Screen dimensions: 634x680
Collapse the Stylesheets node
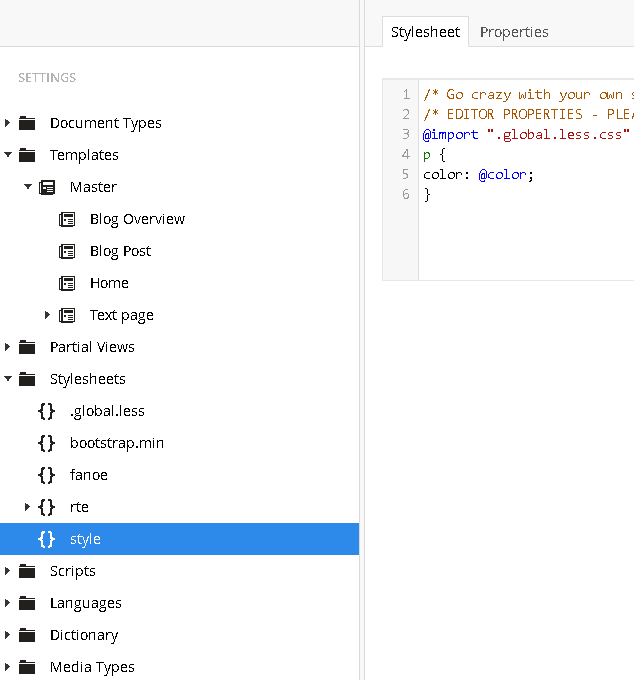(7, 379)
